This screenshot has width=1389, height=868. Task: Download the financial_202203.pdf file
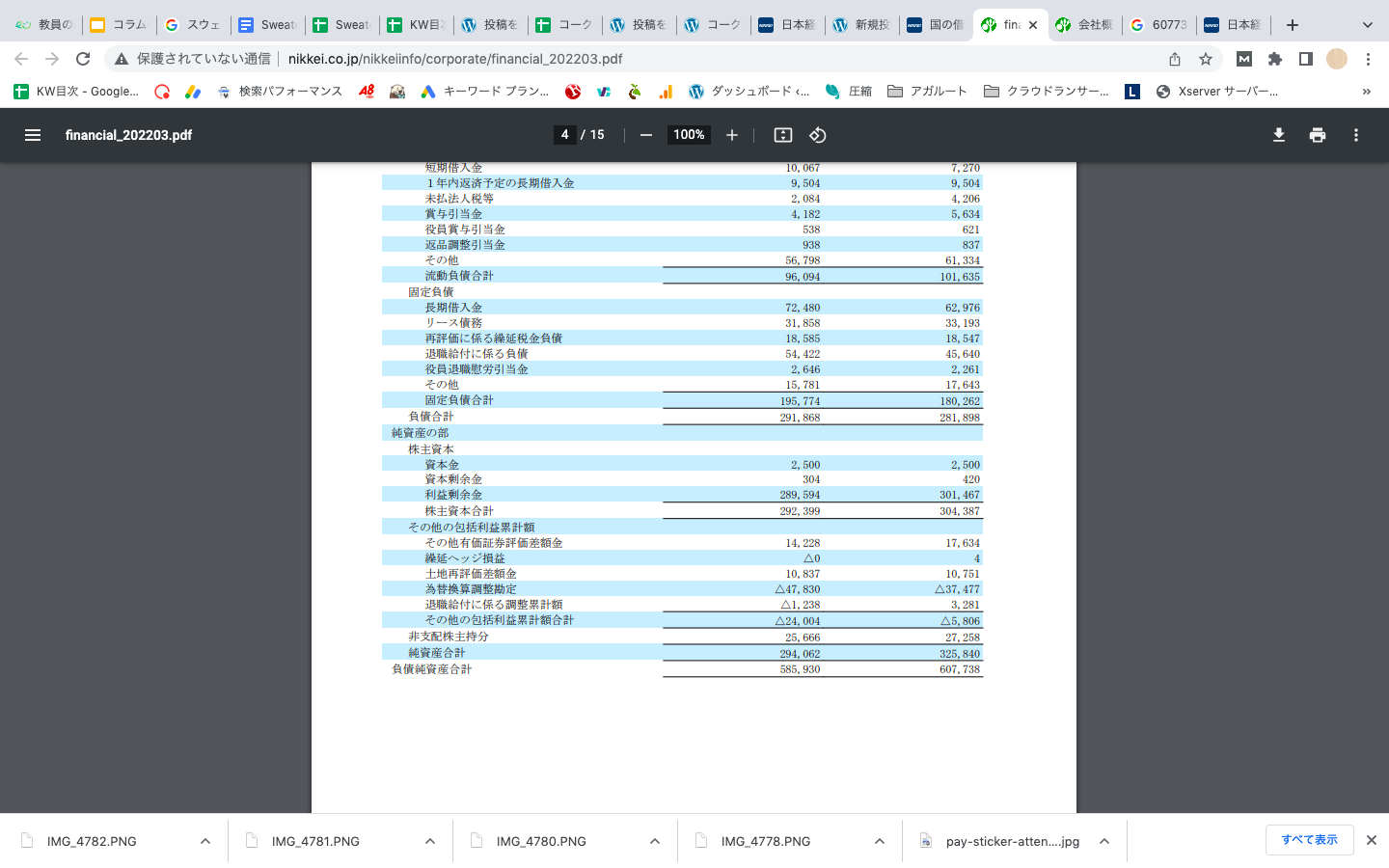pos(1278,135)
